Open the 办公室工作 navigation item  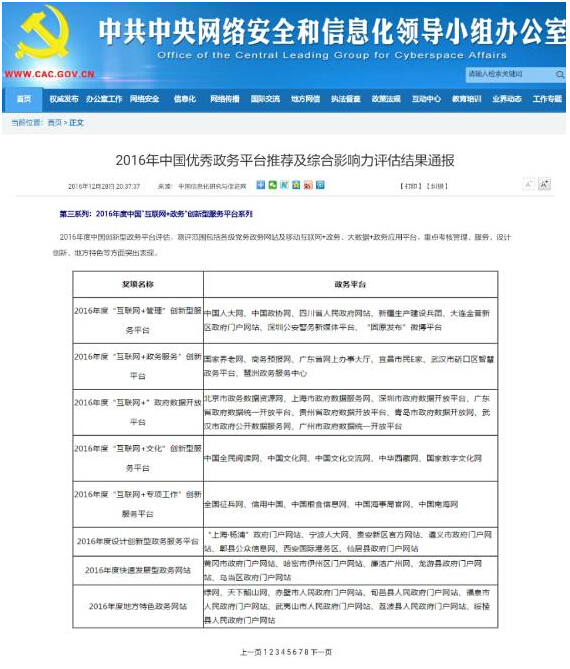point(104,99)
